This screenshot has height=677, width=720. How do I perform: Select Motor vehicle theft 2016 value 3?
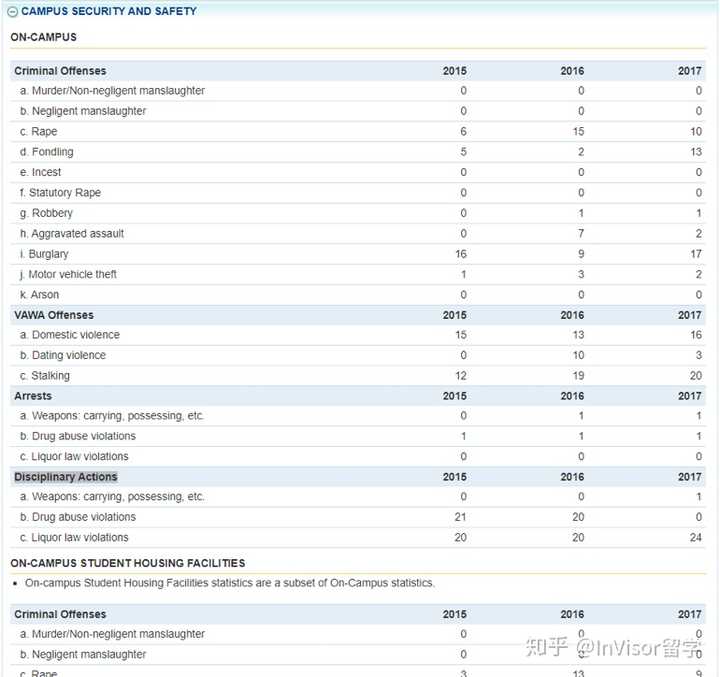(581, 274)
